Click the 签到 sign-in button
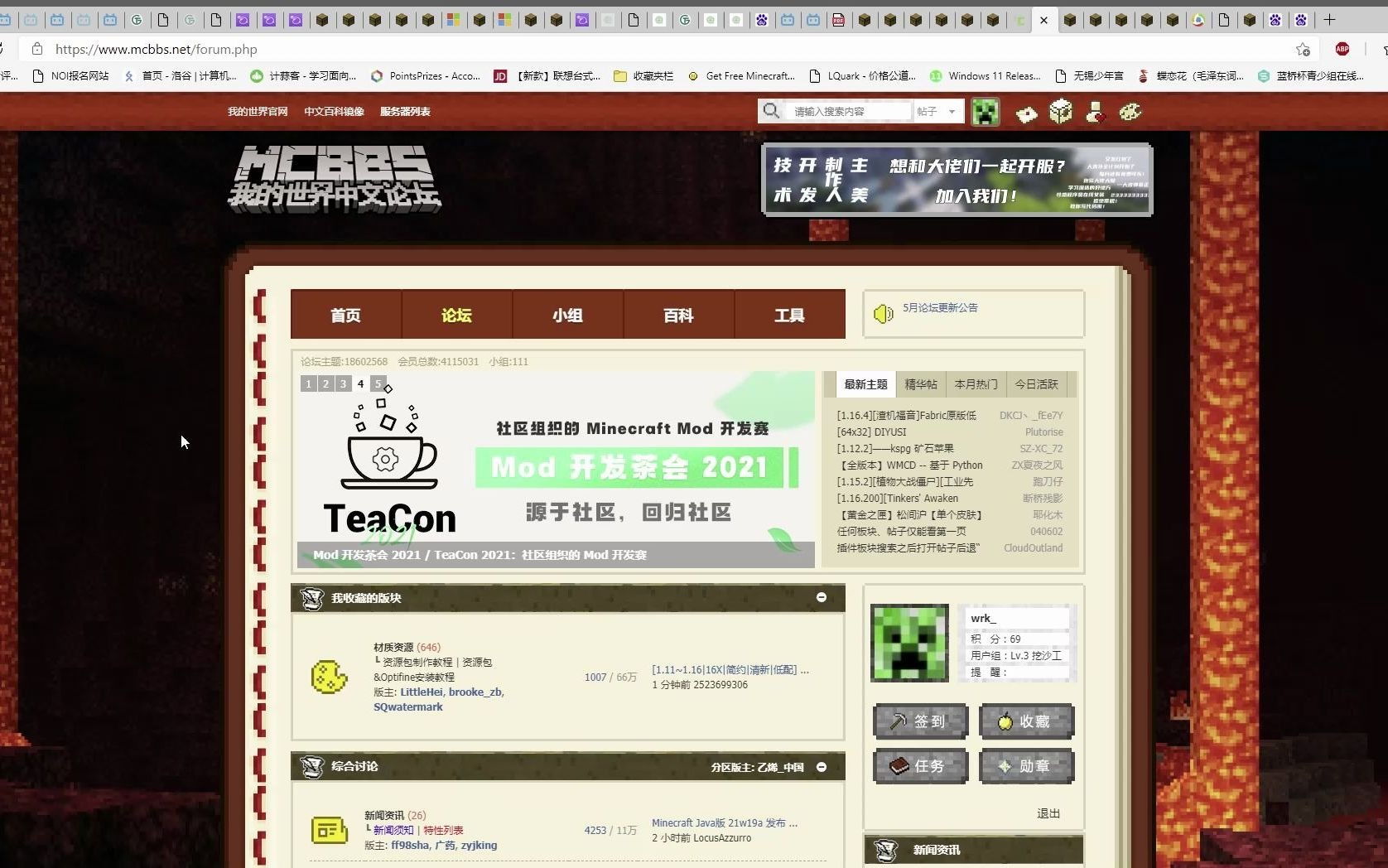The width and height of the screenshot is (1388, 868). point(920,721)
